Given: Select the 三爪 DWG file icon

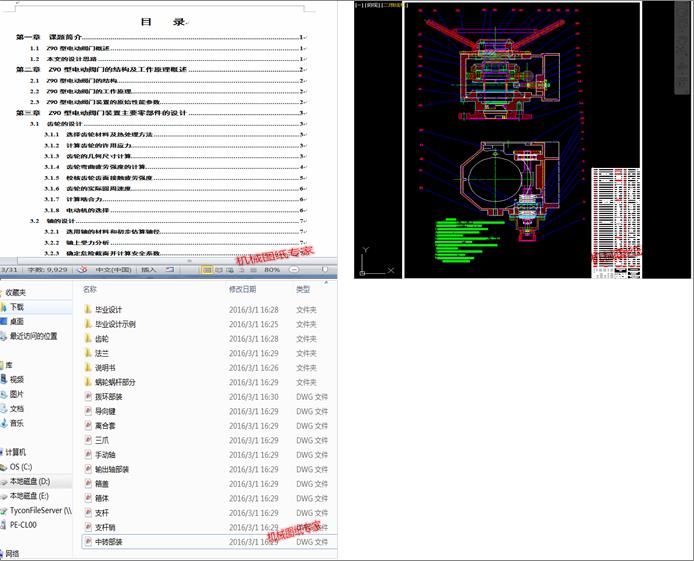Looking at the screenshot, I should pos(88,440).
